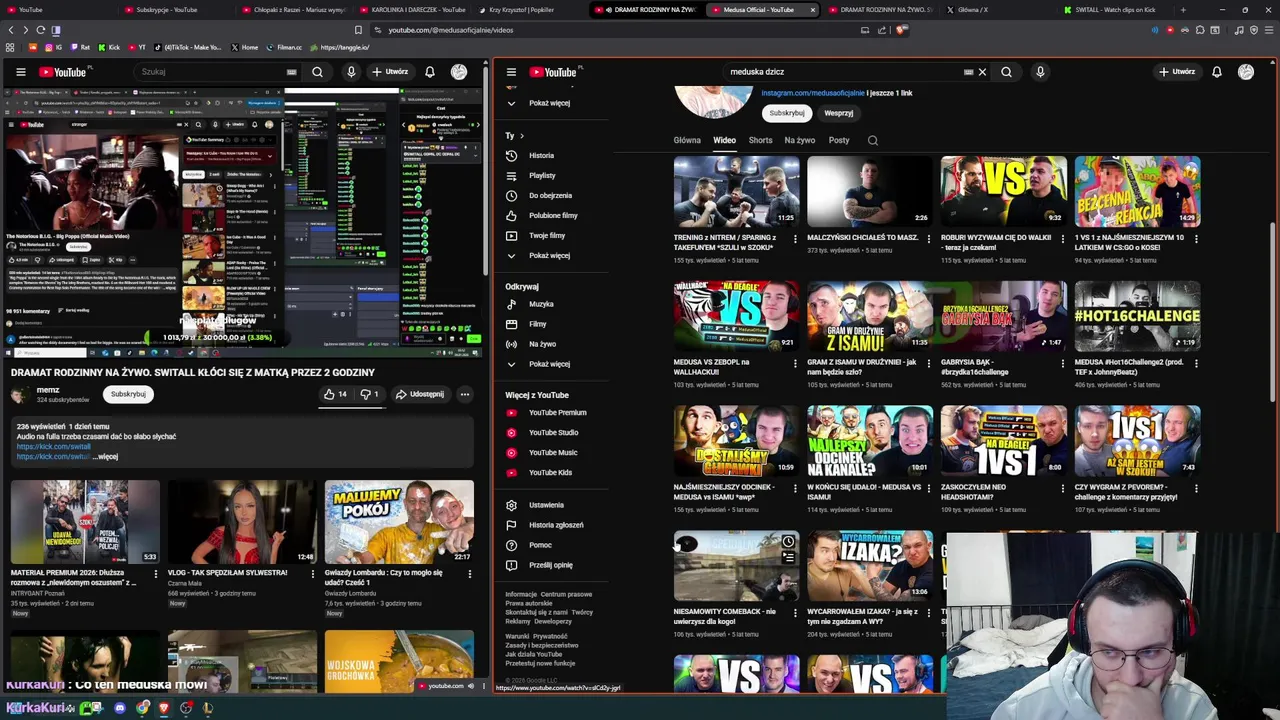
Task: Expand the 'Ty' section chevron
Action: coord(521,136)
